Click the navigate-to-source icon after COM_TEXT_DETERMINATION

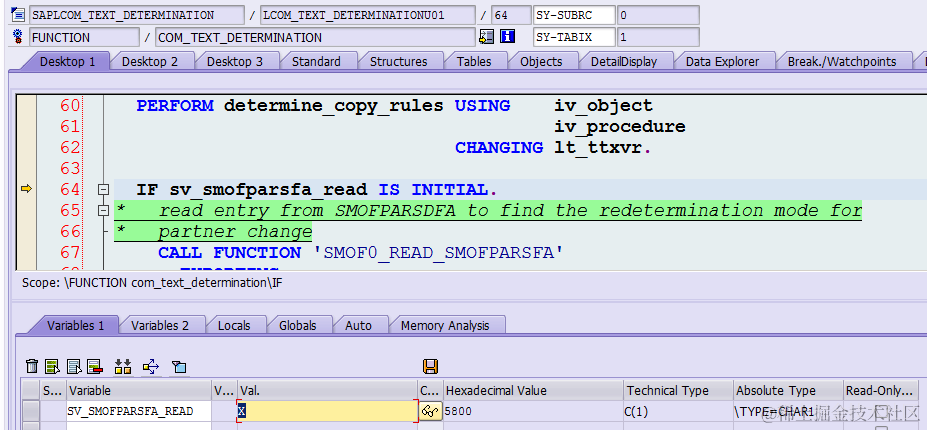(486, 37)
